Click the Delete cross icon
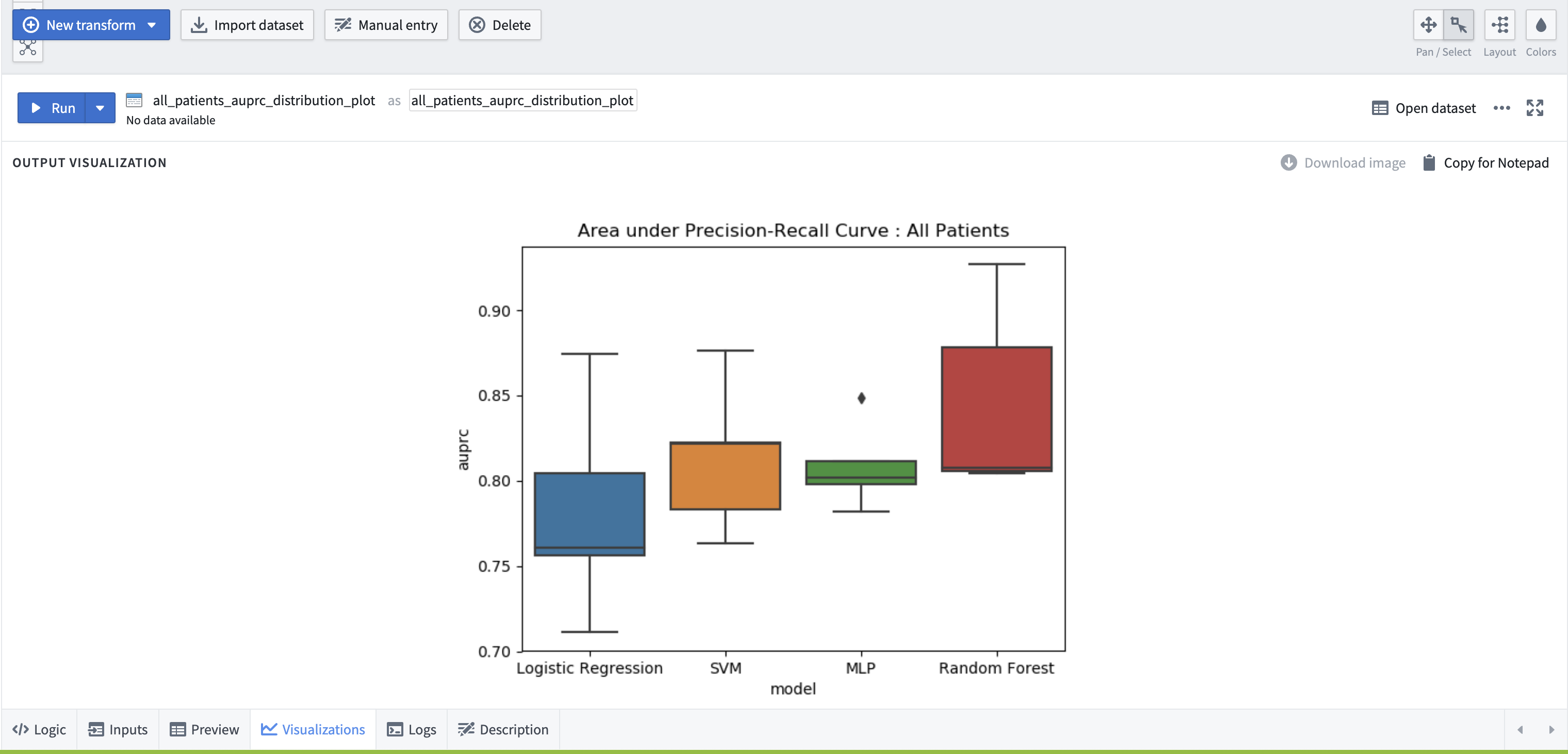The height and width of the screenshot is (754, 1568). tap(477, 25)
